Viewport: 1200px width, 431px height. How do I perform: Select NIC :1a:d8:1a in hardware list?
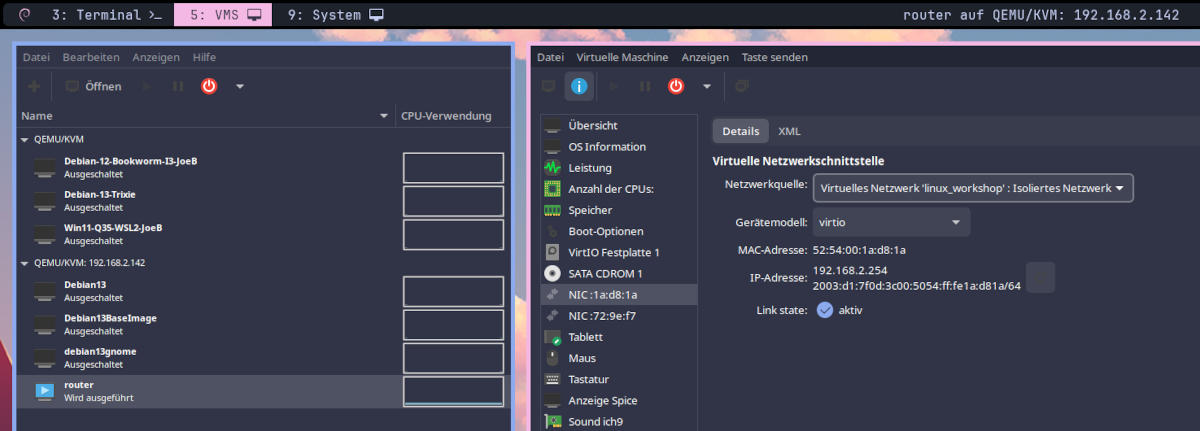618,295
